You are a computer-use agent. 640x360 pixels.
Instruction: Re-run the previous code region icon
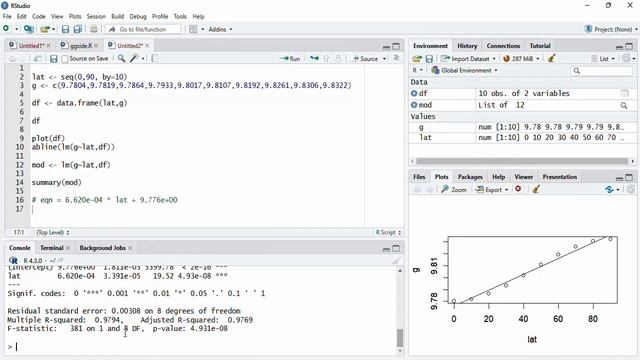pyautogui.click(x=314, y=58)
